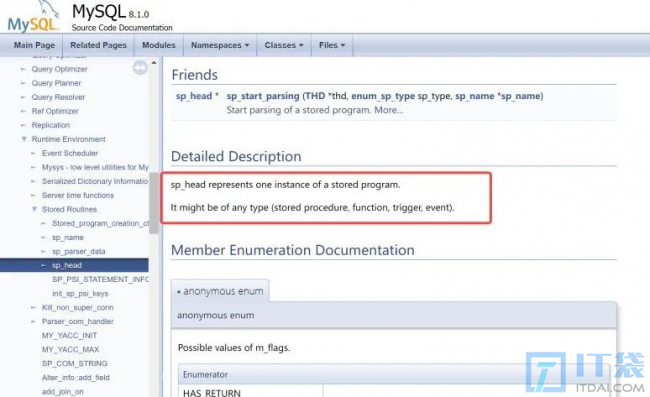Viewport: 650px width, 397px height.
Task: Click the Detailed Description heading
Action: click(x=236, y=156)
